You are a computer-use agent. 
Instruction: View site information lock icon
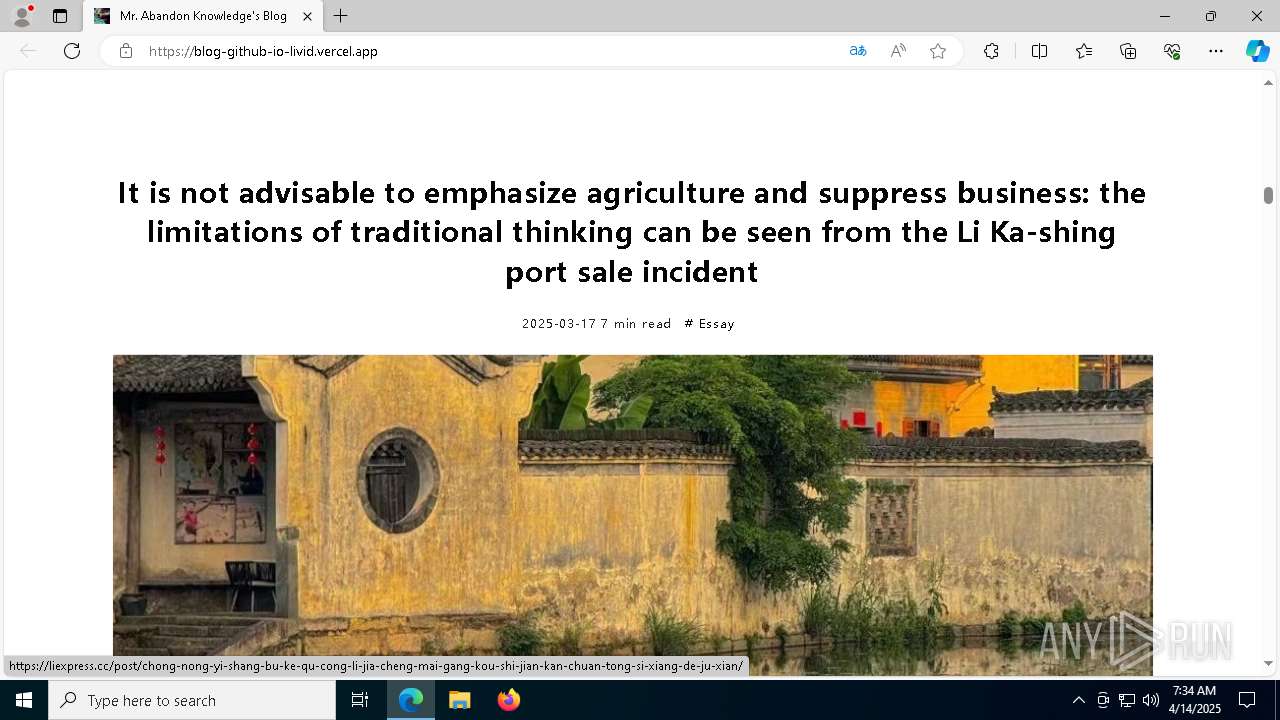pos(126,51)
